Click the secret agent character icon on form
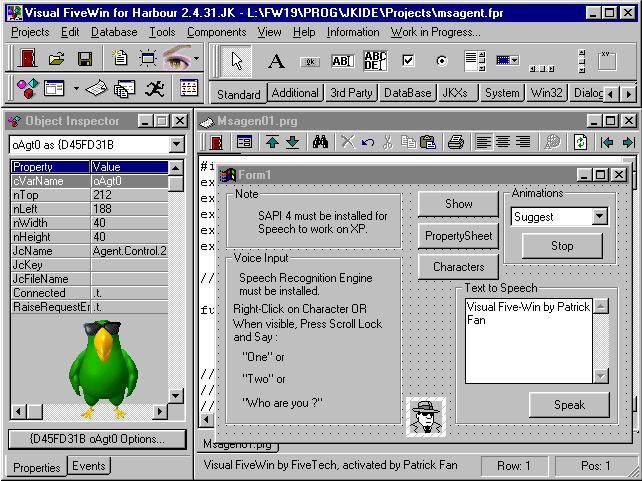 [428, 415]
